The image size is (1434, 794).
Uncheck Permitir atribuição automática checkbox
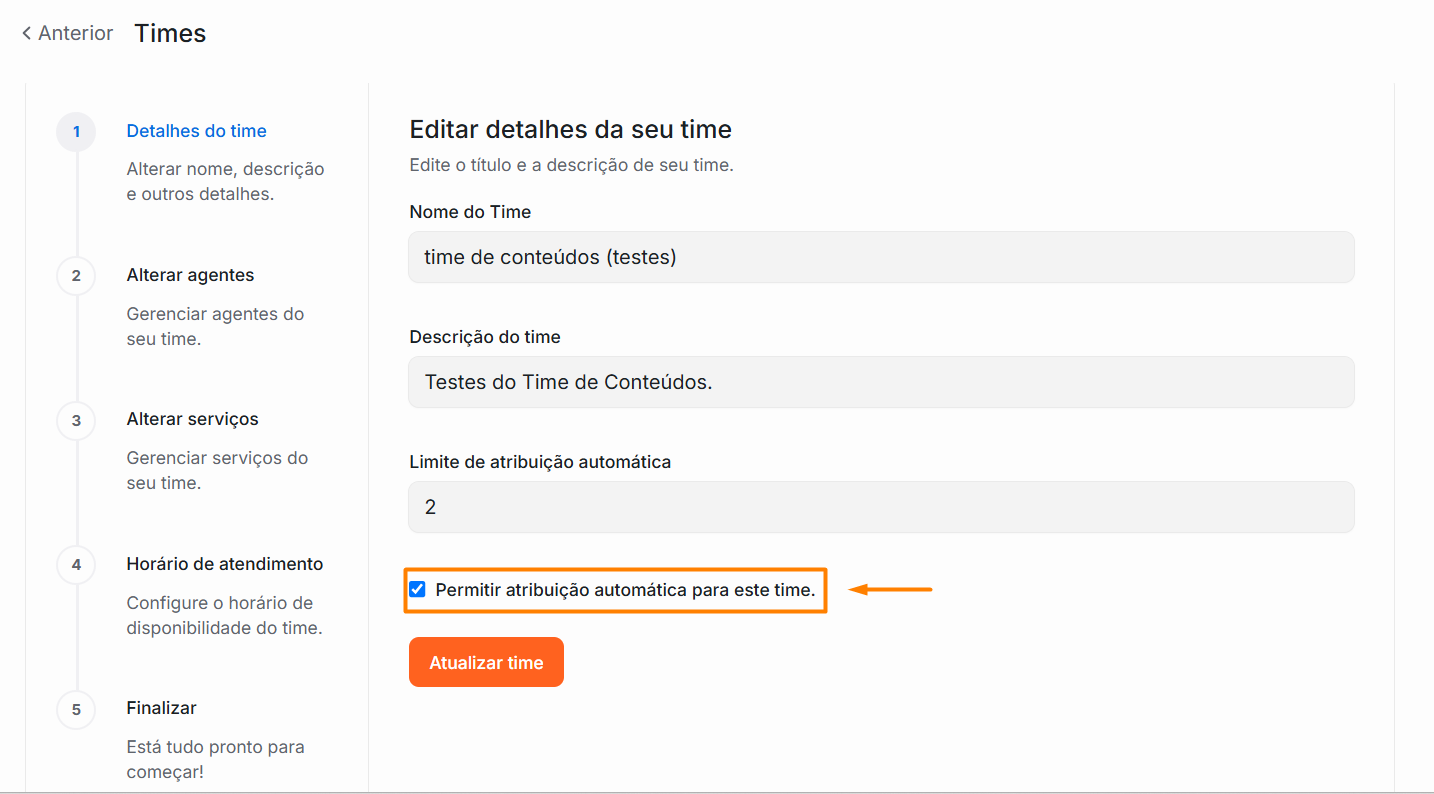tap(417, 590)
